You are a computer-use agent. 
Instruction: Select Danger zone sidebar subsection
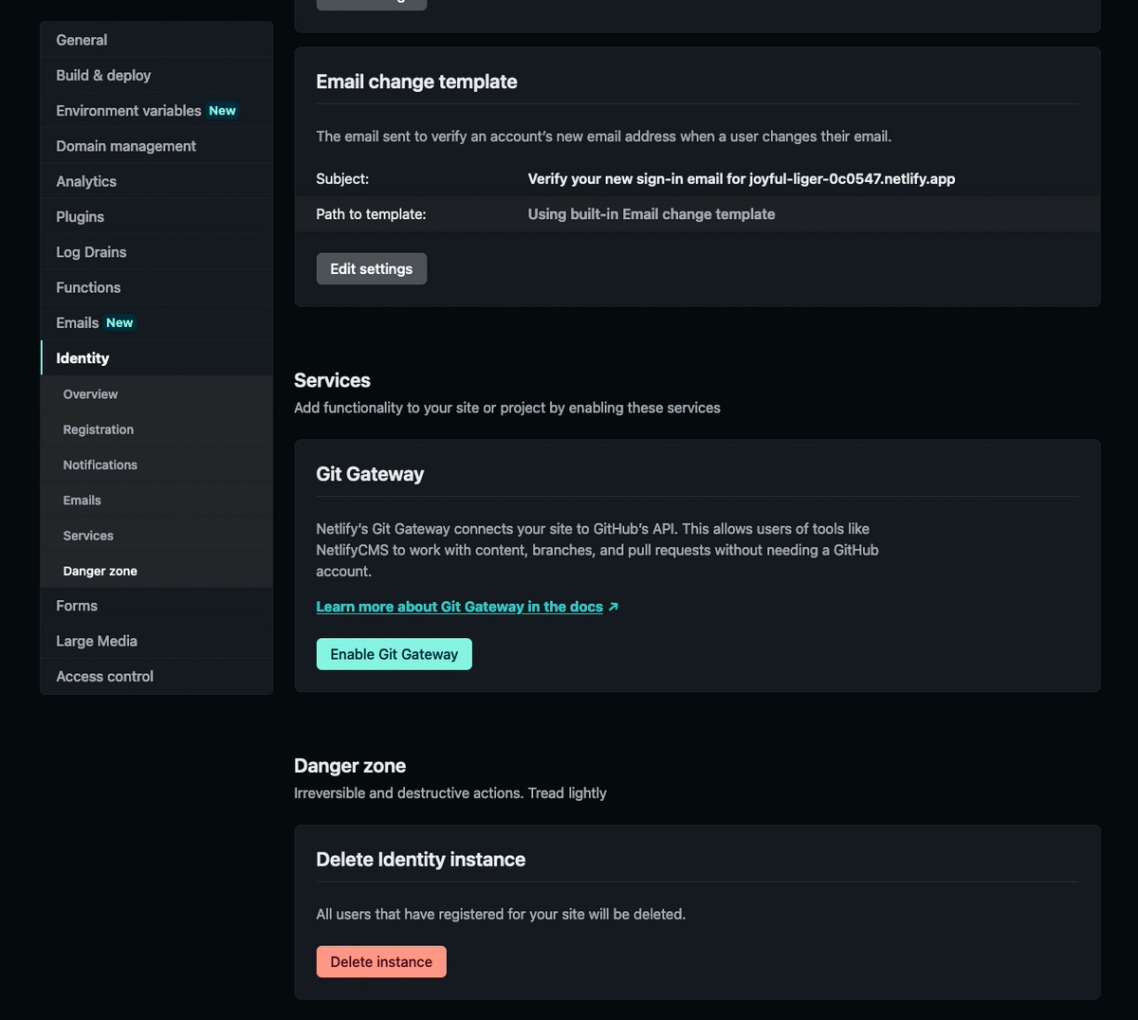156,571
